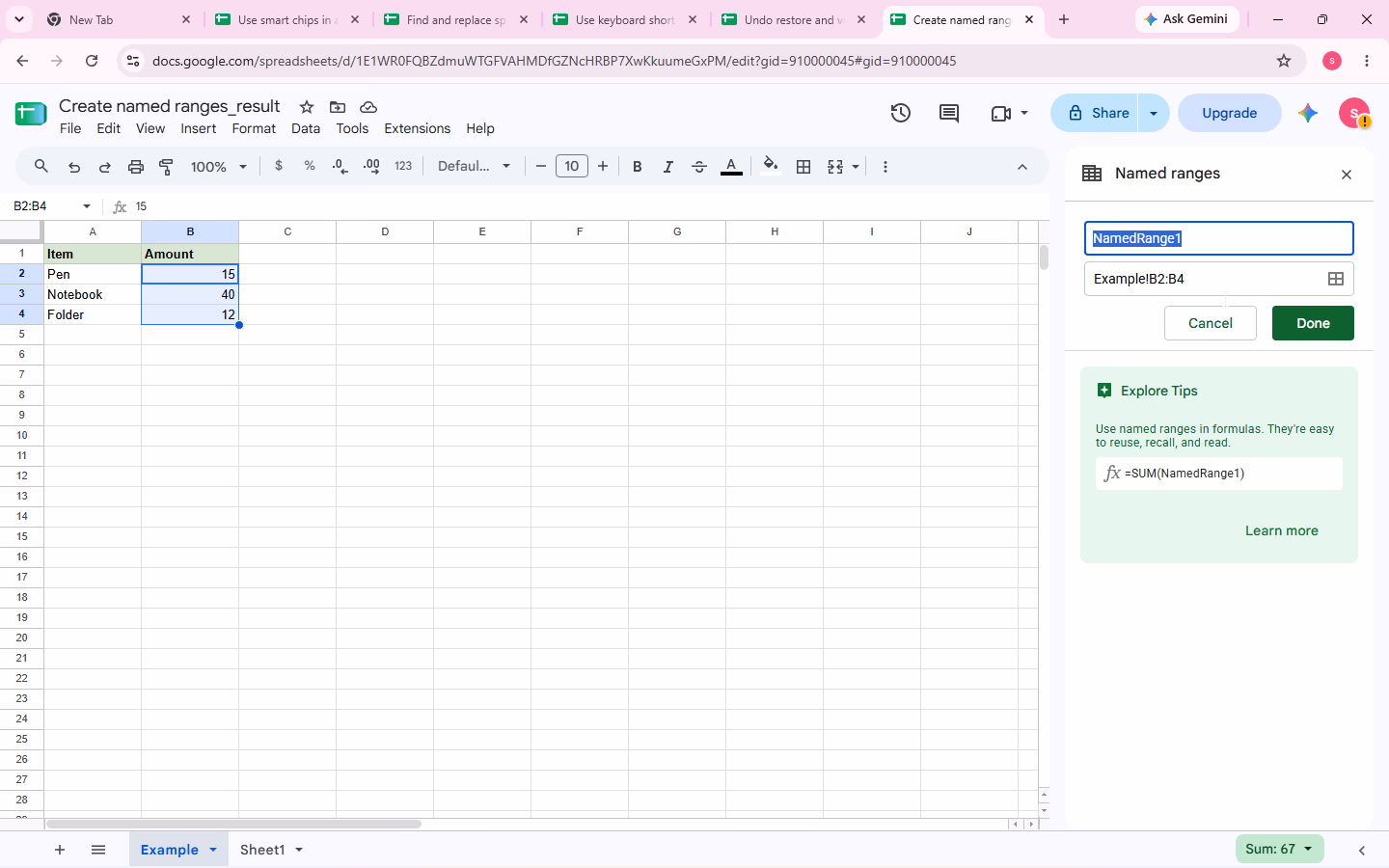Click the NamedRange1 name input field
This screenshot has height=868, width=1389.
pos(1219,238)
